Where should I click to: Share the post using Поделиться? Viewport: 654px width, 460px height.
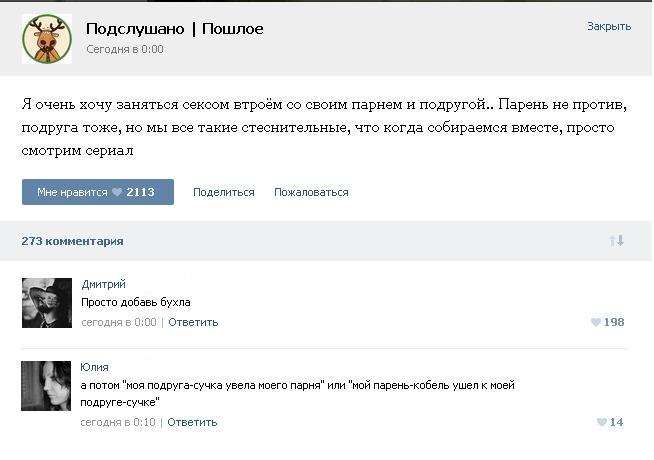(224, 192)
